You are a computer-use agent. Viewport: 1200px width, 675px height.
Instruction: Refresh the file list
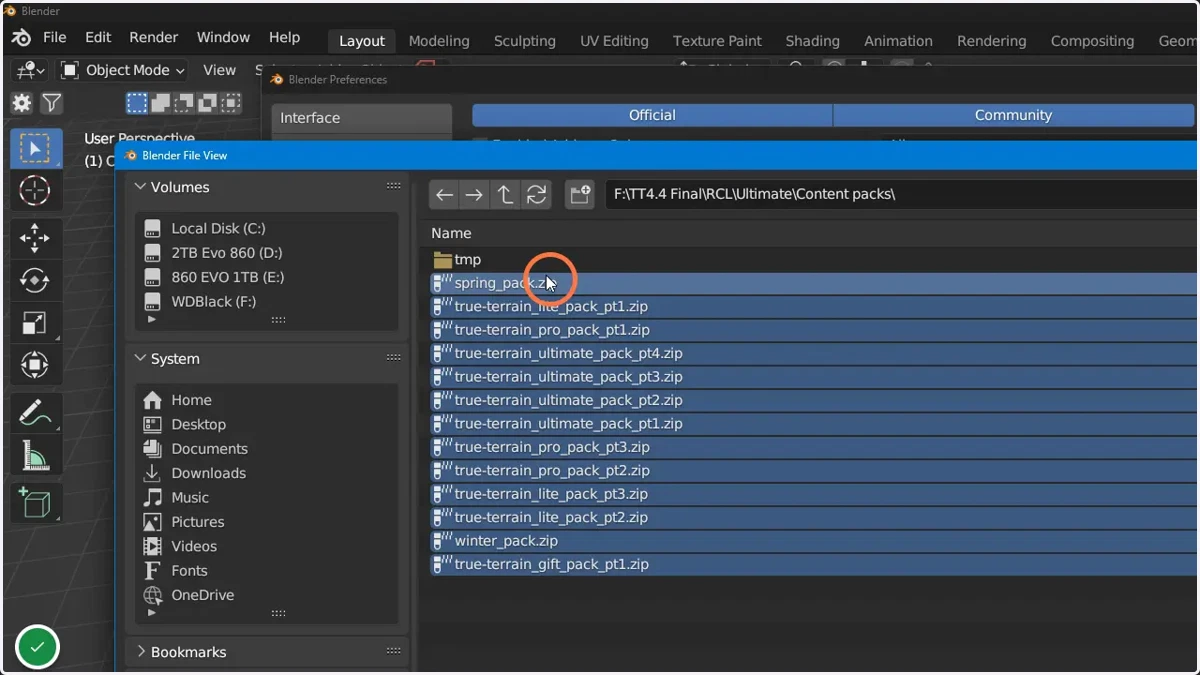[x=537, y=194]
